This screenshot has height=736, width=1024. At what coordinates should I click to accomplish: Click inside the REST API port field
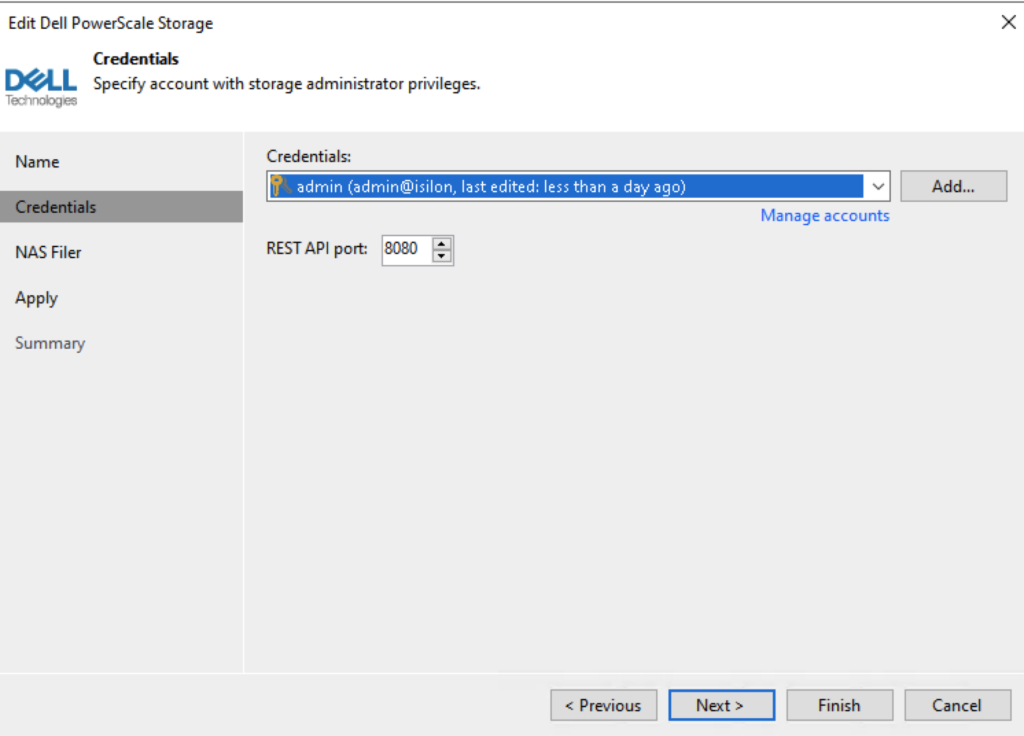404,250
